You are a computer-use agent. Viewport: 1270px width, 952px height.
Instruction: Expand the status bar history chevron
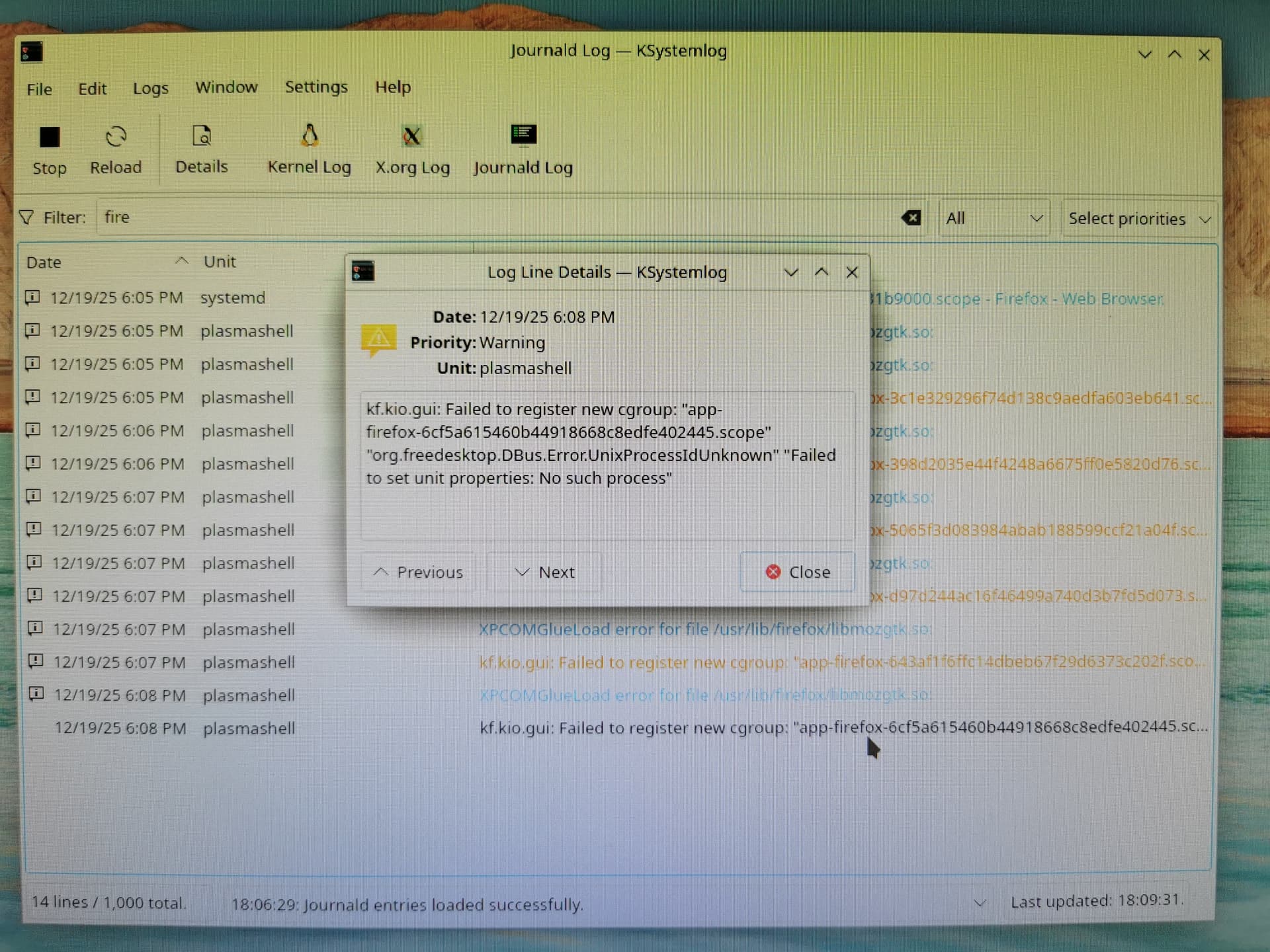[x=980, y=902]
